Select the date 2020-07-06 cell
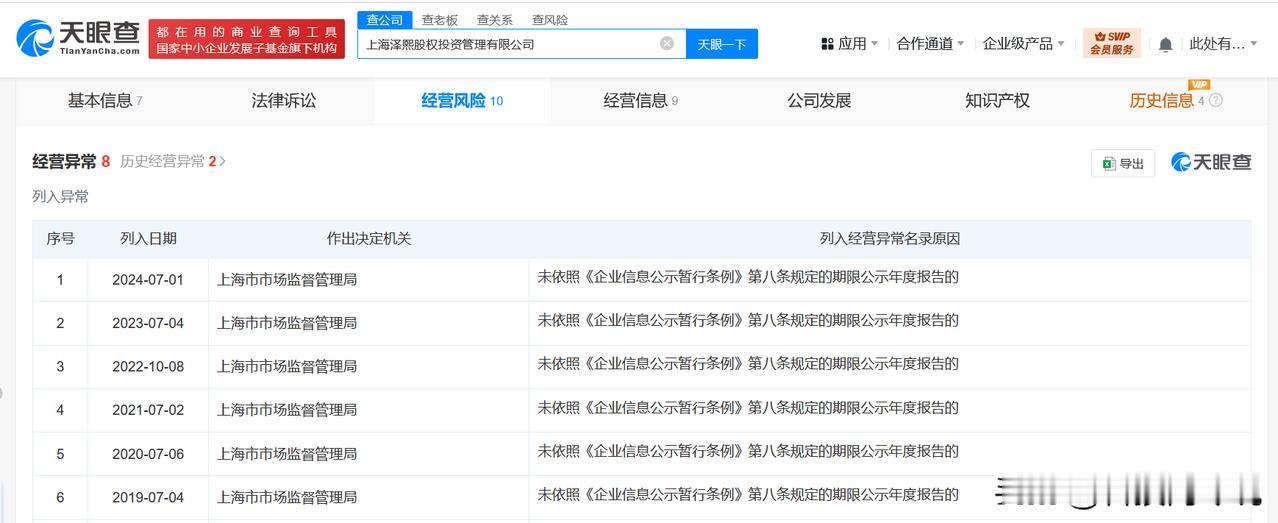This screenshot has height=523, width=1278. tap(148, 453)
